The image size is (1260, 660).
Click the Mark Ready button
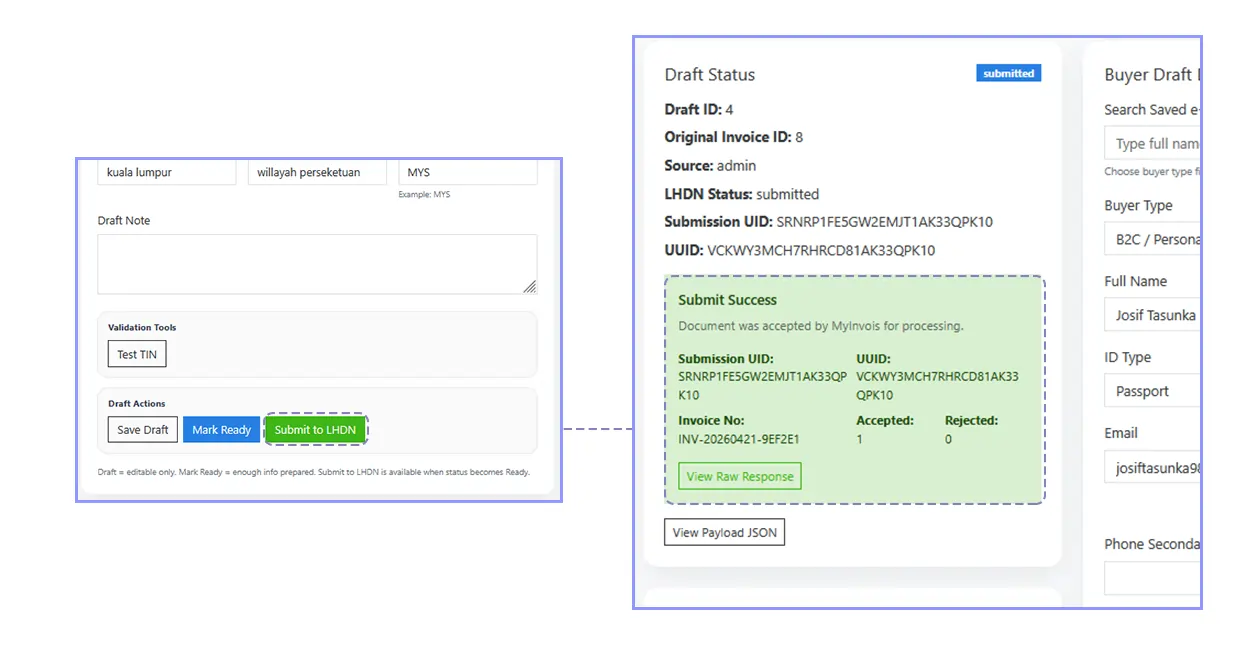pyautogui.click(x=221, y=429)
